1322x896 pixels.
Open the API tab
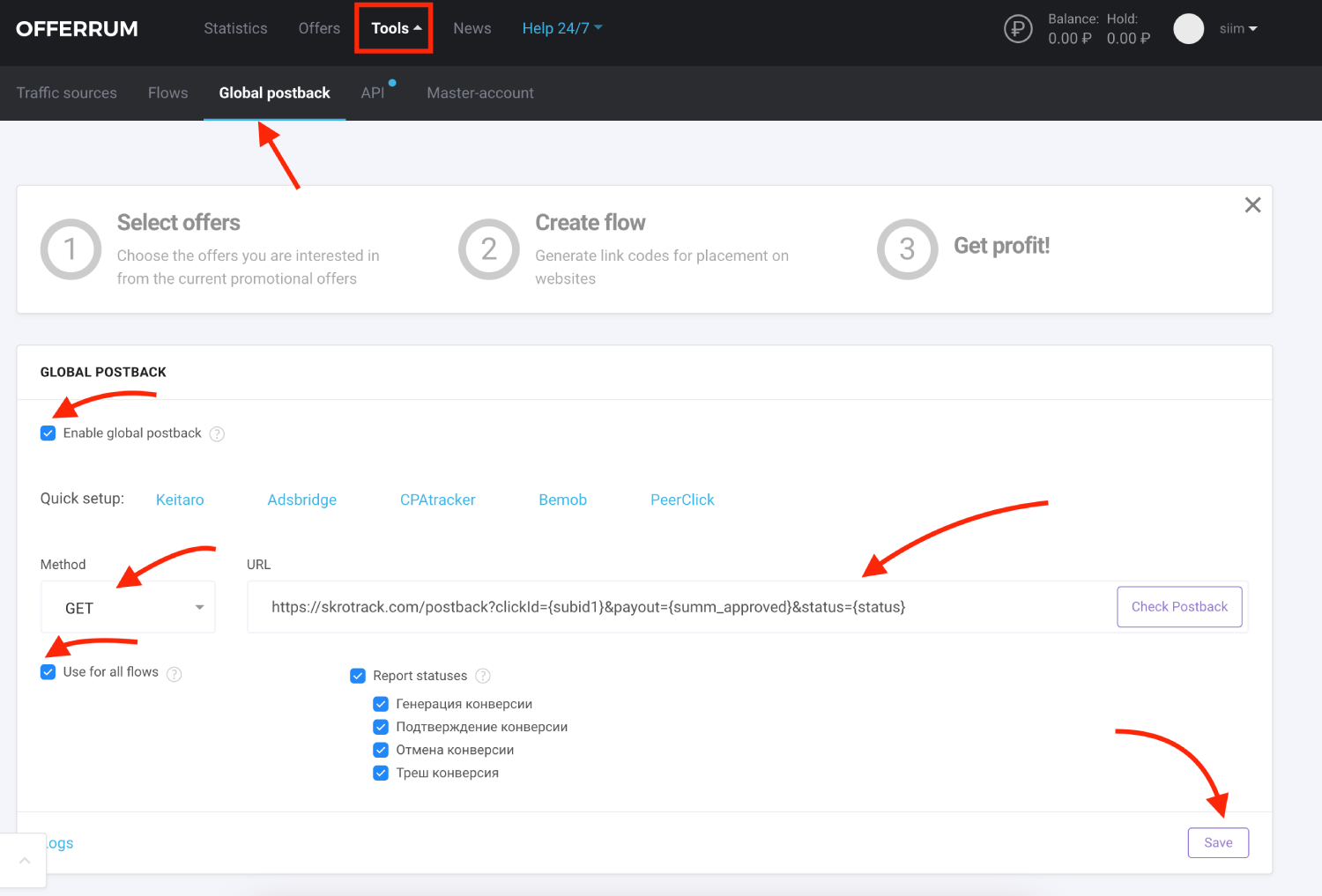coord(373,93)
